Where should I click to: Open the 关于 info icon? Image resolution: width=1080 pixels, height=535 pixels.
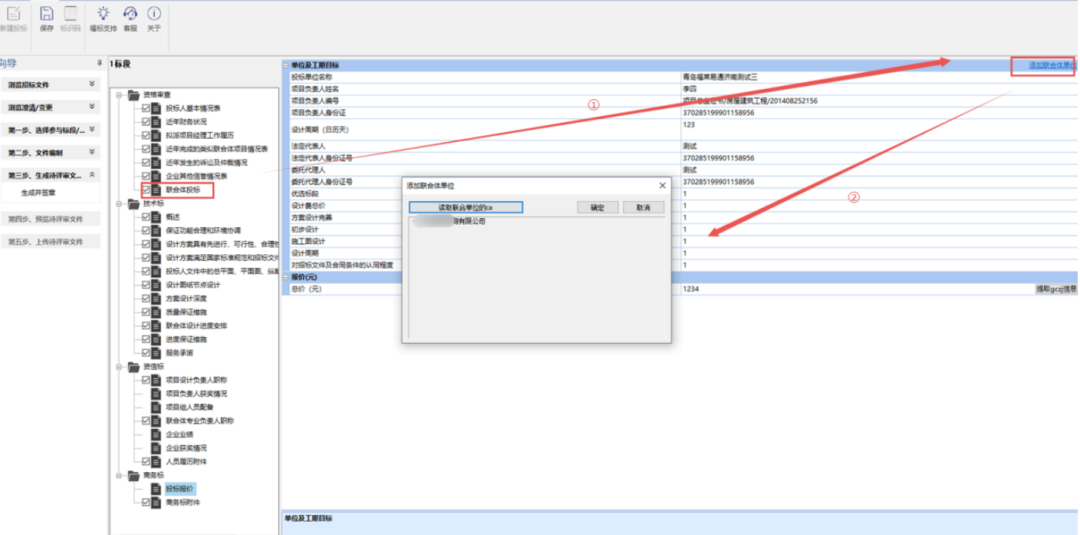[x=154, y=14]
